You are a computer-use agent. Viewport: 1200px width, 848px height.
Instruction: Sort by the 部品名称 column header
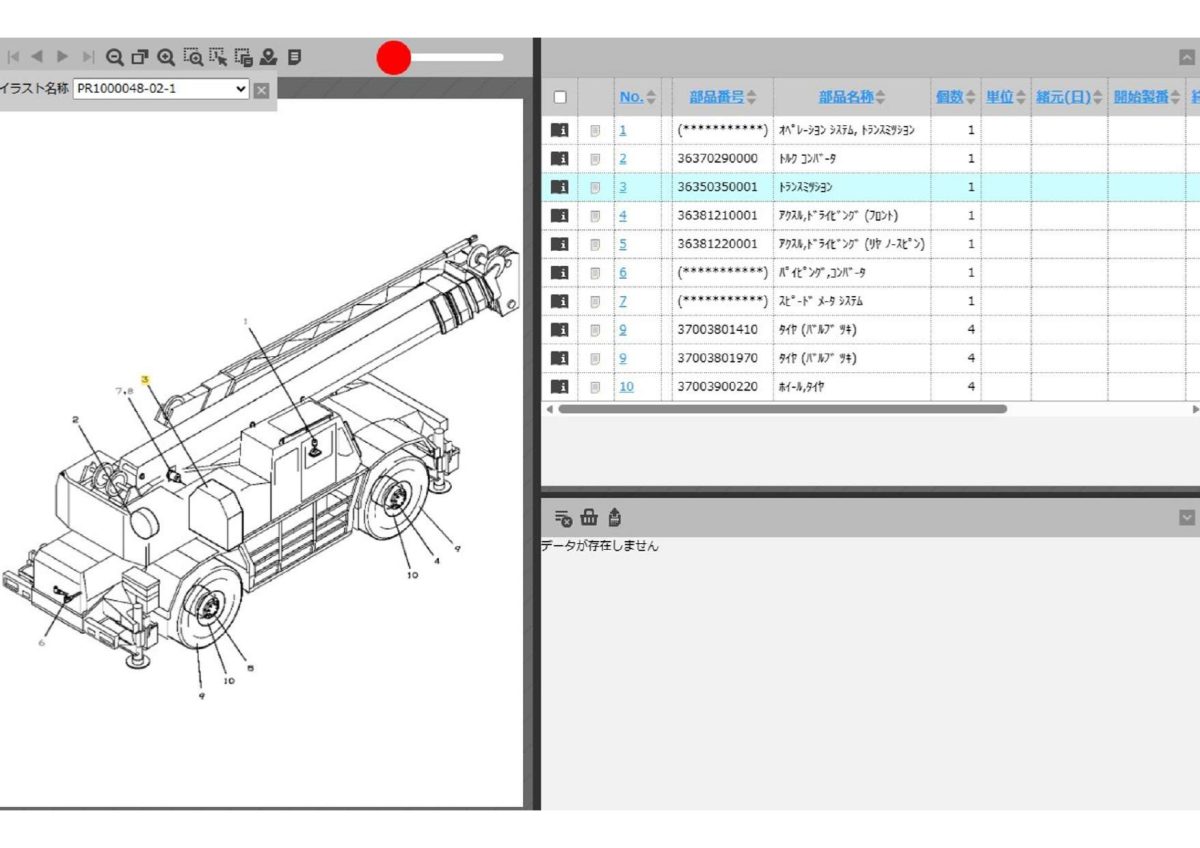tap(853, 97)
